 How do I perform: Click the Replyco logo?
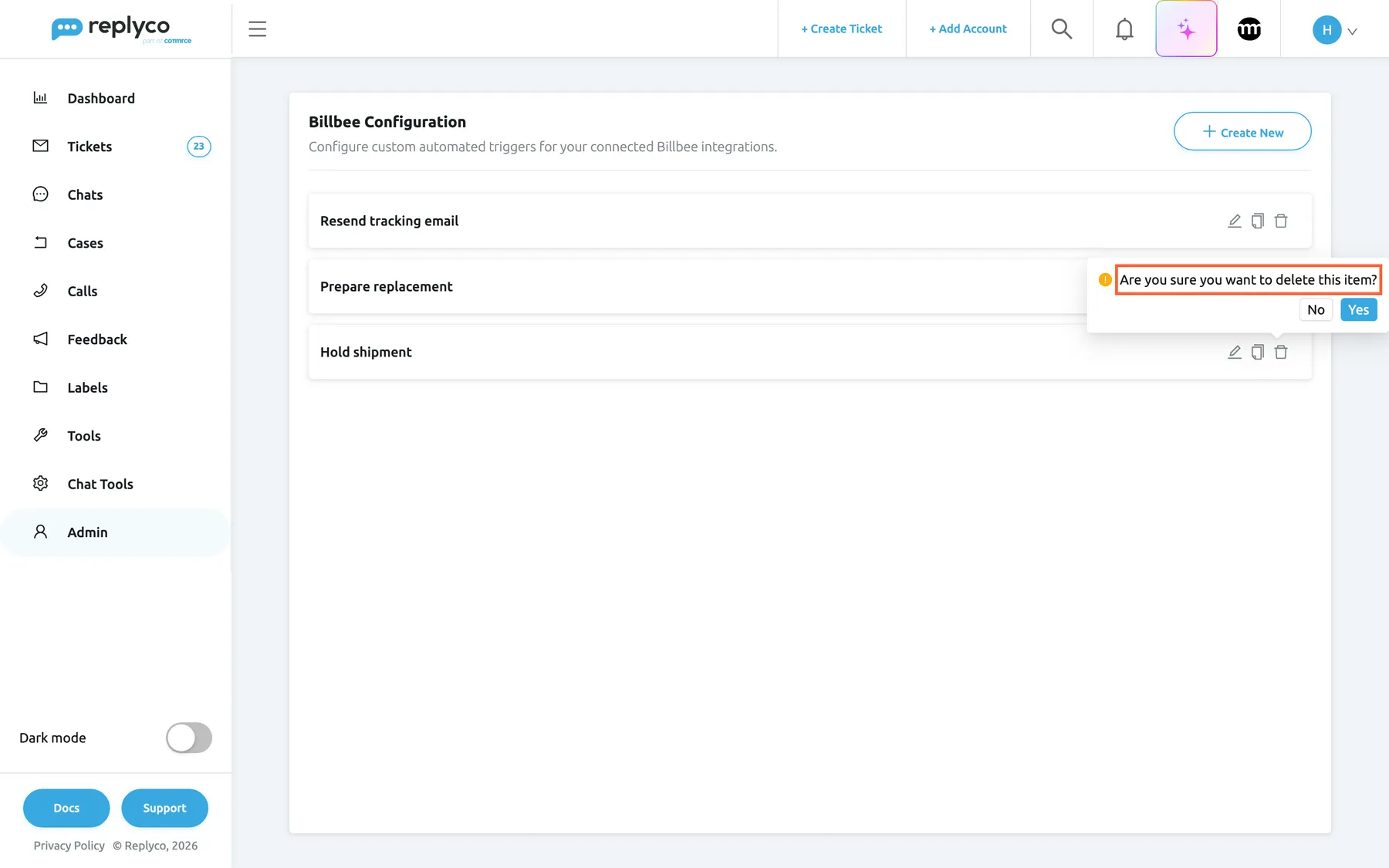pos(121,29)
